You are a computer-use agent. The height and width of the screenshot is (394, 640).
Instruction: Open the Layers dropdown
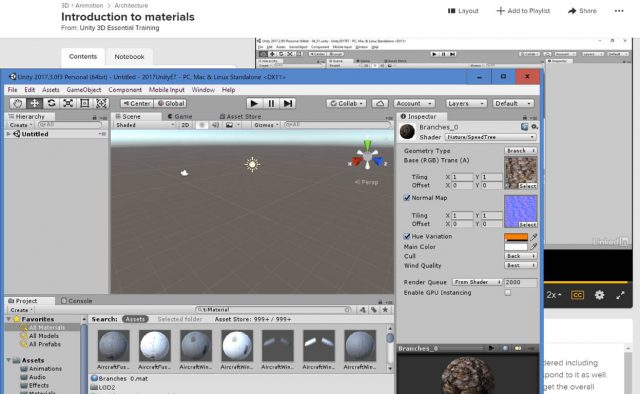coord(466,103)
